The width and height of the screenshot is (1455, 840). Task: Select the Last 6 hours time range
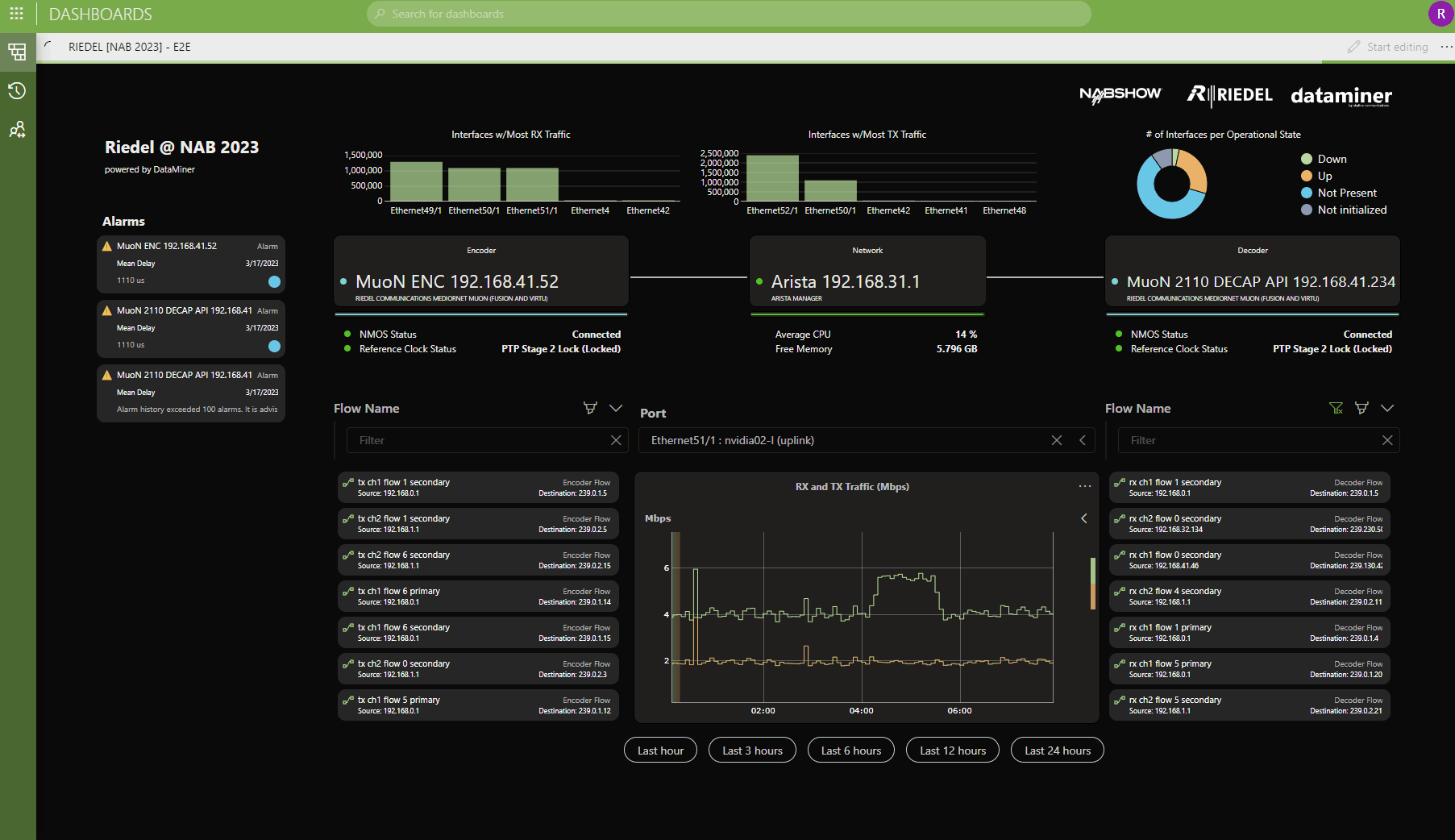click(x=851, y=751)
